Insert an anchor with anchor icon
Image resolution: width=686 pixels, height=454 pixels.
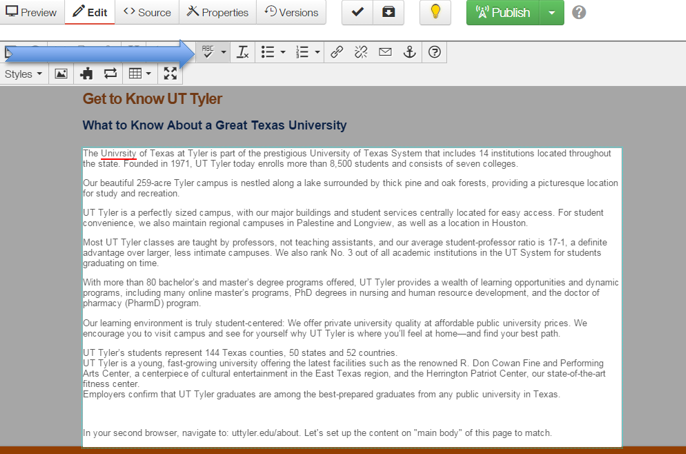click(x=410, y=52)
